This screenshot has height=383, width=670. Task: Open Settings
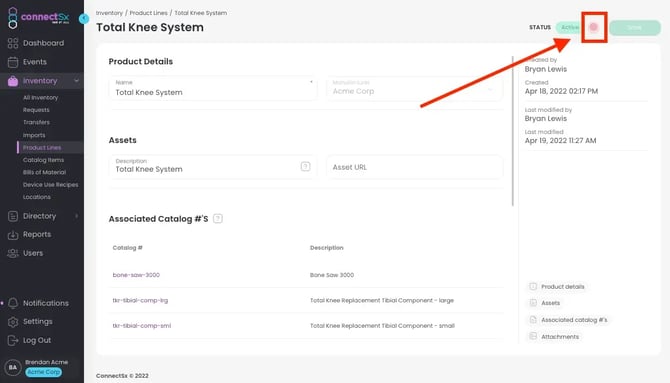(38, 321)
